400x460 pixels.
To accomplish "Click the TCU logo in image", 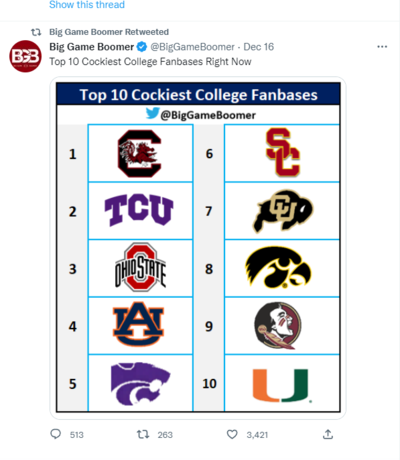I will coord(139,210).
